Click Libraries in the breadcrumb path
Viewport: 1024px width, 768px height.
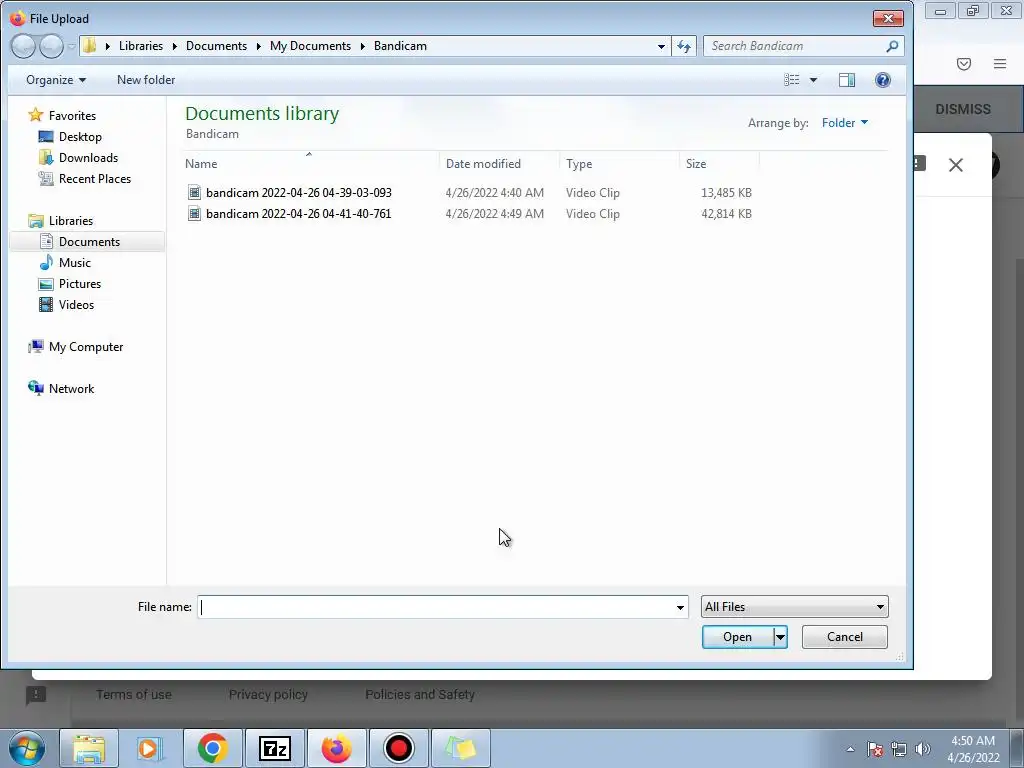click(x=140, y=46)
